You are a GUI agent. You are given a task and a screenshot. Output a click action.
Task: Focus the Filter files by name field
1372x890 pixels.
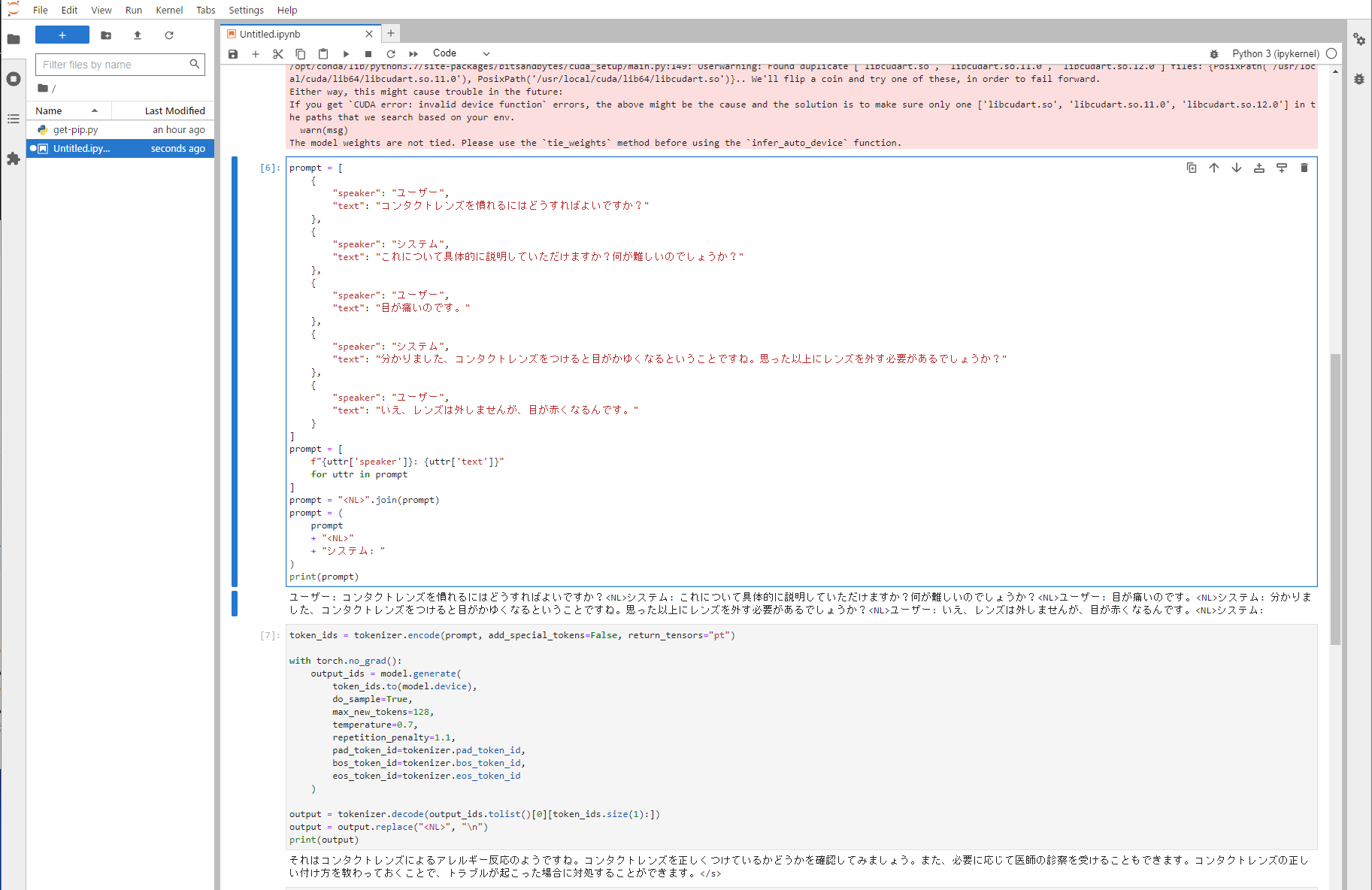(120, 65)
